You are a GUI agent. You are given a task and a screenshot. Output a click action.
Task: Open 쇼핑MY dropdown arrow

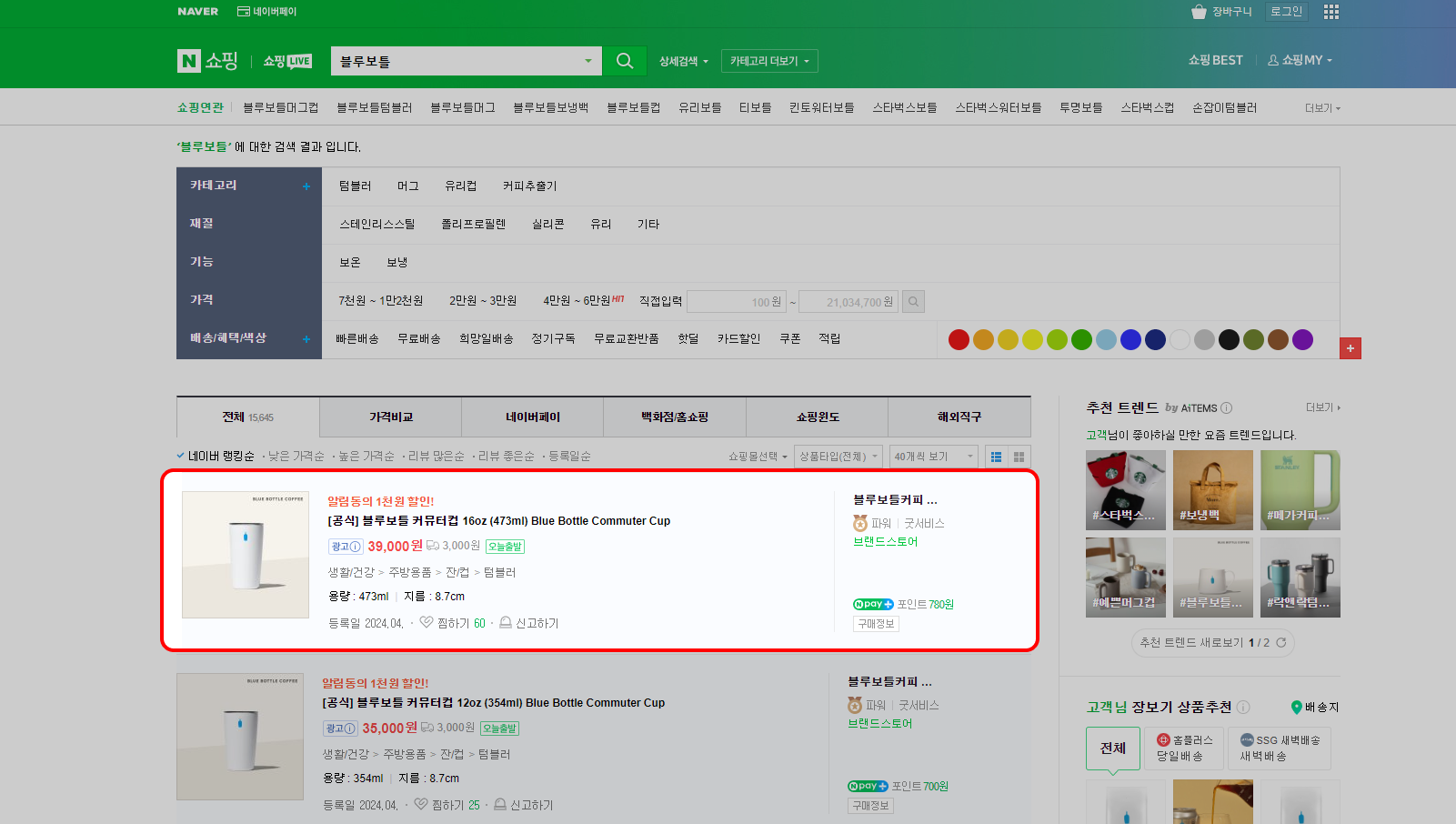pos(1330,61)
